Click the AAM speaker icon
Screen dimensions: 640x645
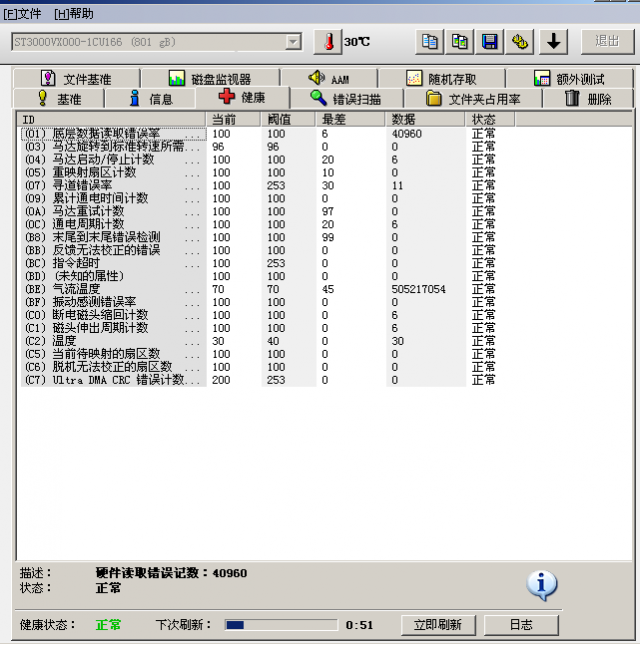click(x=317, y=77)
